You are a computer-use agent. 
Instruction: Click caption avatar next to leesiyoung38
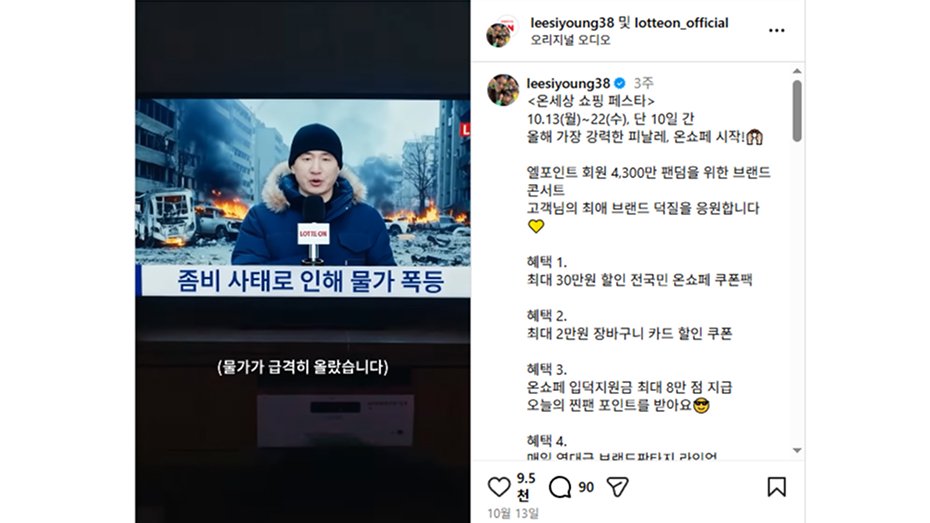(x=503, y=90)
